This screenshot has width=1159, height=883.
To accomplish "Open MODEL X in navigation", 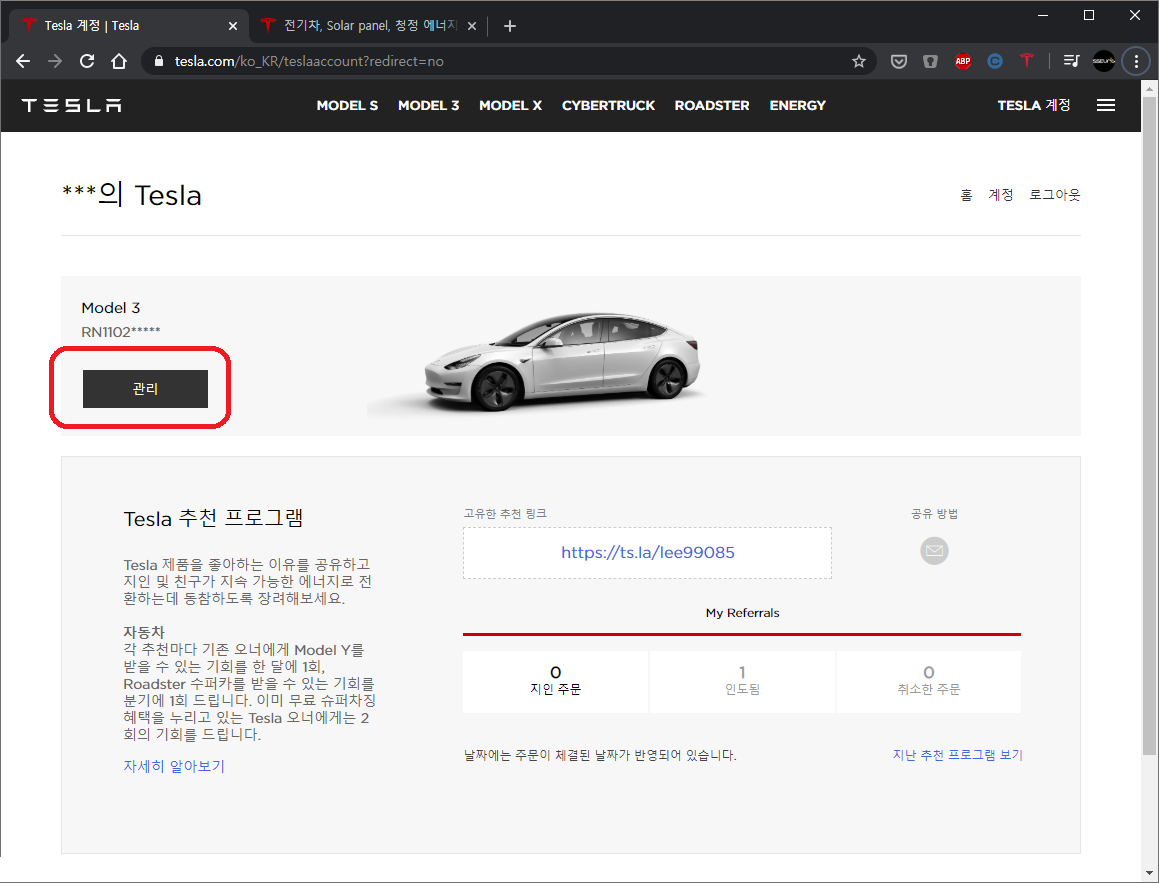I will pyautogui.click(x=511, y=106).
